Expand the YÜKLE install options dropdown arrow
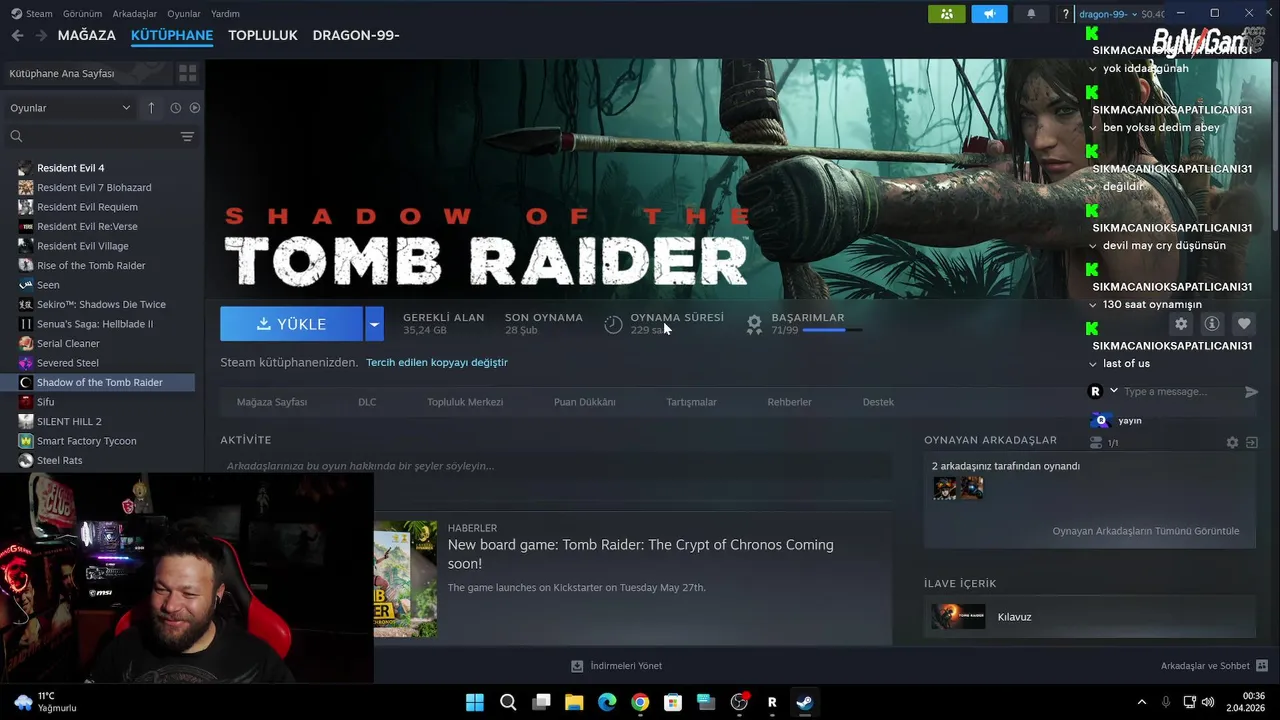This screenshot has width=1280, height=720. pyautogui.click(x=374, y=324)
